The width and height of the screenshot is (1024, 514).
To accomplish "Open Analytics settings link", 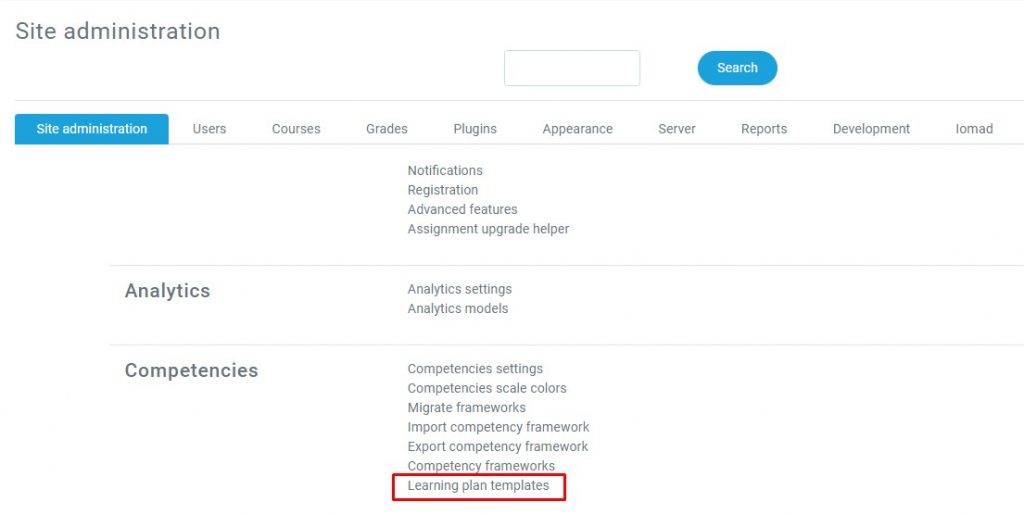I will tap(460, 289).
